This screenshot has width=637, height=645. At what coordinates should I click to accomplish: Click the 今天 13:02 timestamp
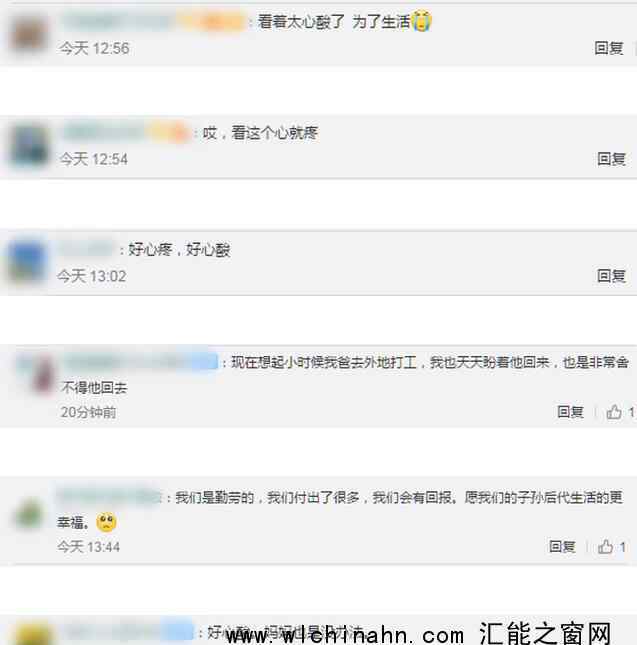(92, 276)
